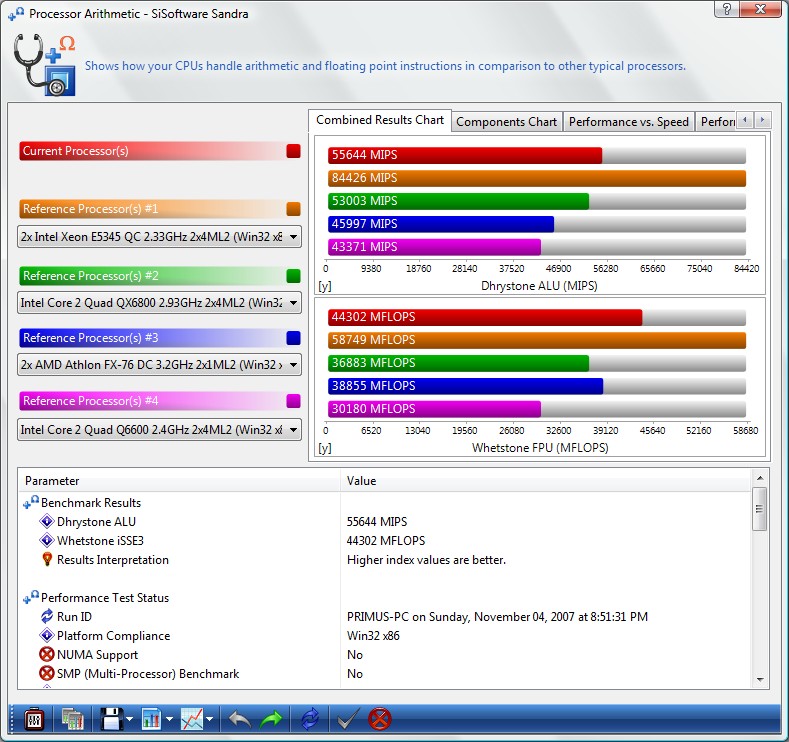Screen dimensions: 789x742
Task: Select the Platform Compliance row
Action: (x=385, y=636)
